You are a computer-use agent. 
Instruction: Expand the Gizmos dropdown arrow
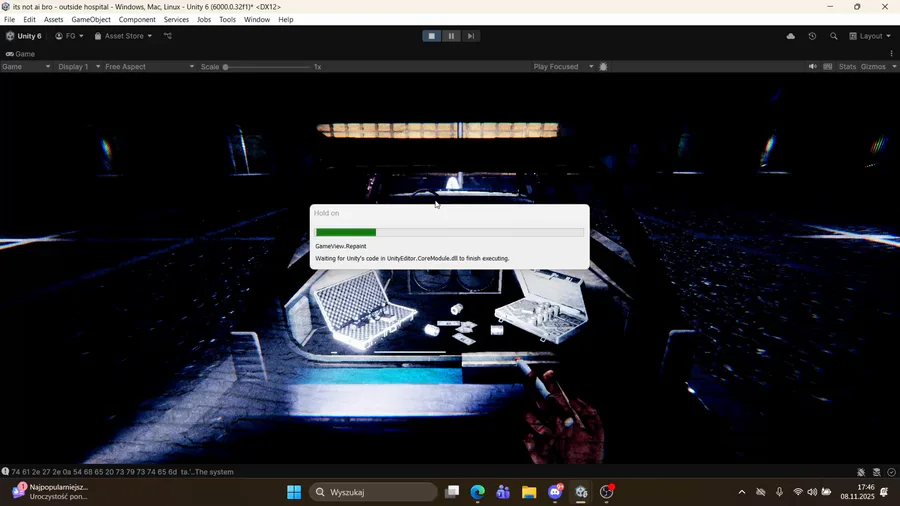click(894, 67)
